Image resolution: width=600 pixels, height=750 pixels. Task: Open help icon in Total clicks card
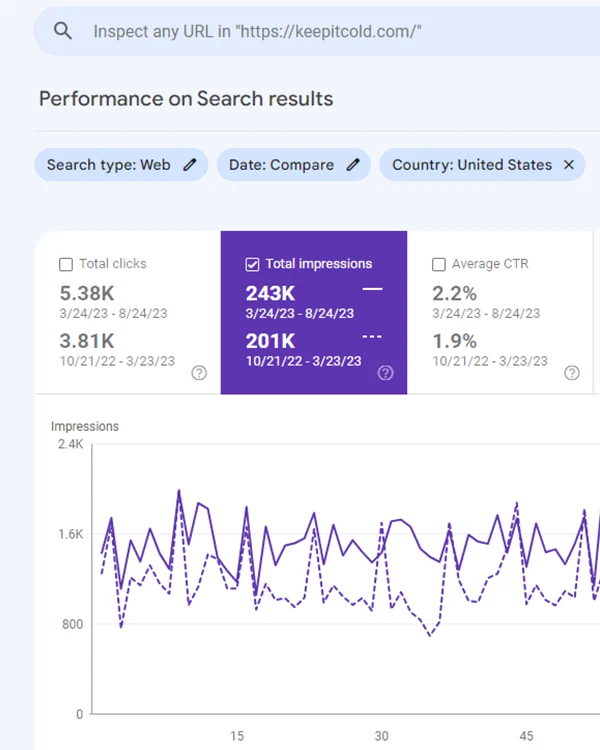199,373
